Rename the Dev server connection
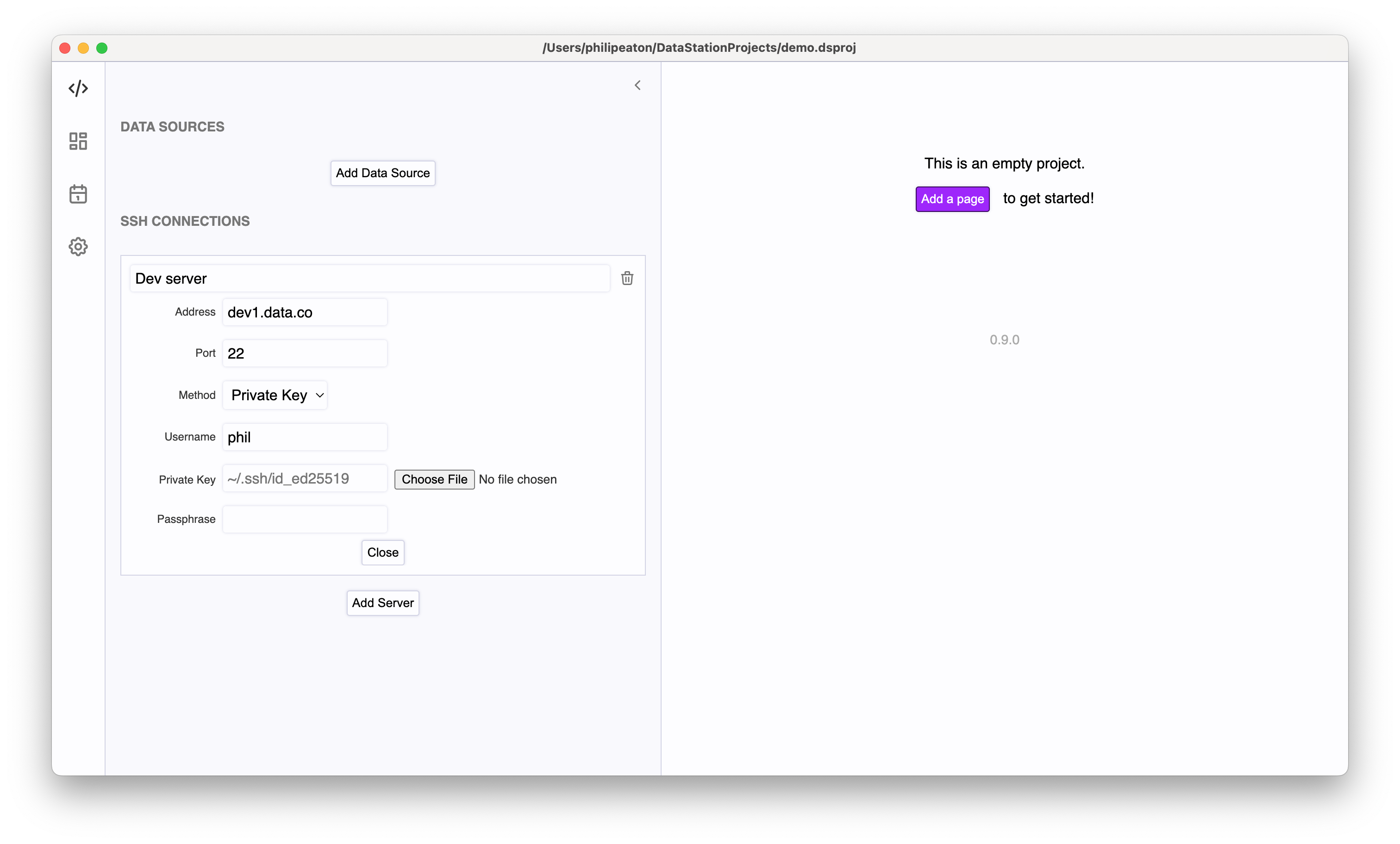1400x844 pixels. 369,278
